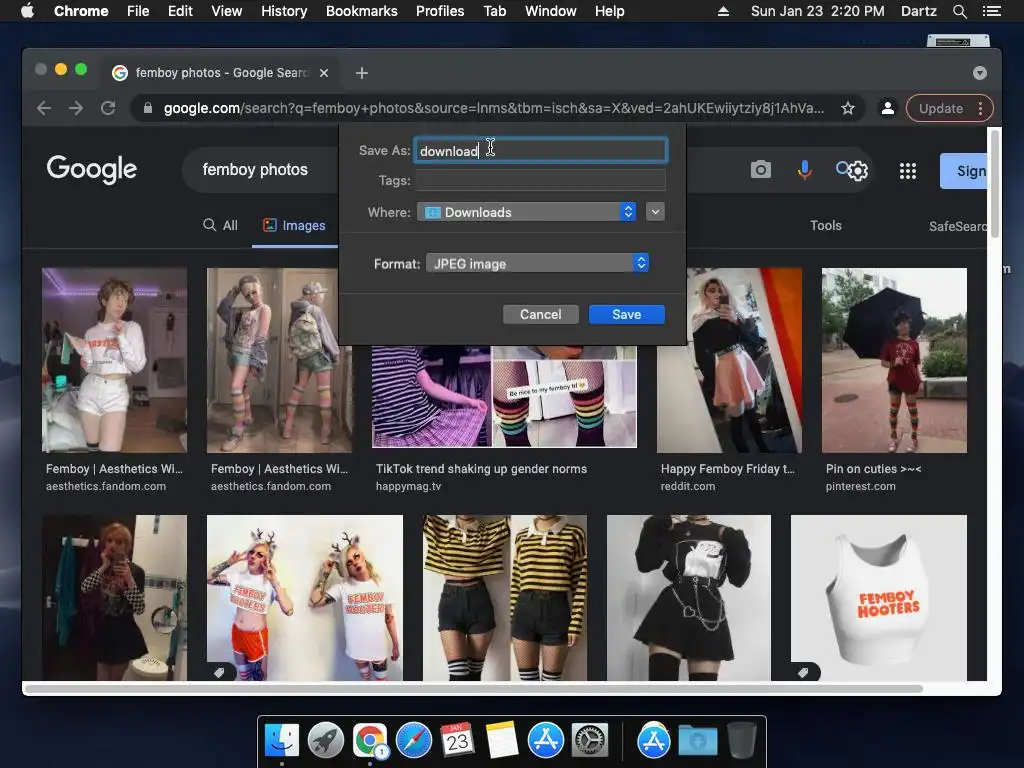The height and width of the screenshot is (768, 1024).
Task: Open the SafeSearch setting
Action: pos(957,226)
